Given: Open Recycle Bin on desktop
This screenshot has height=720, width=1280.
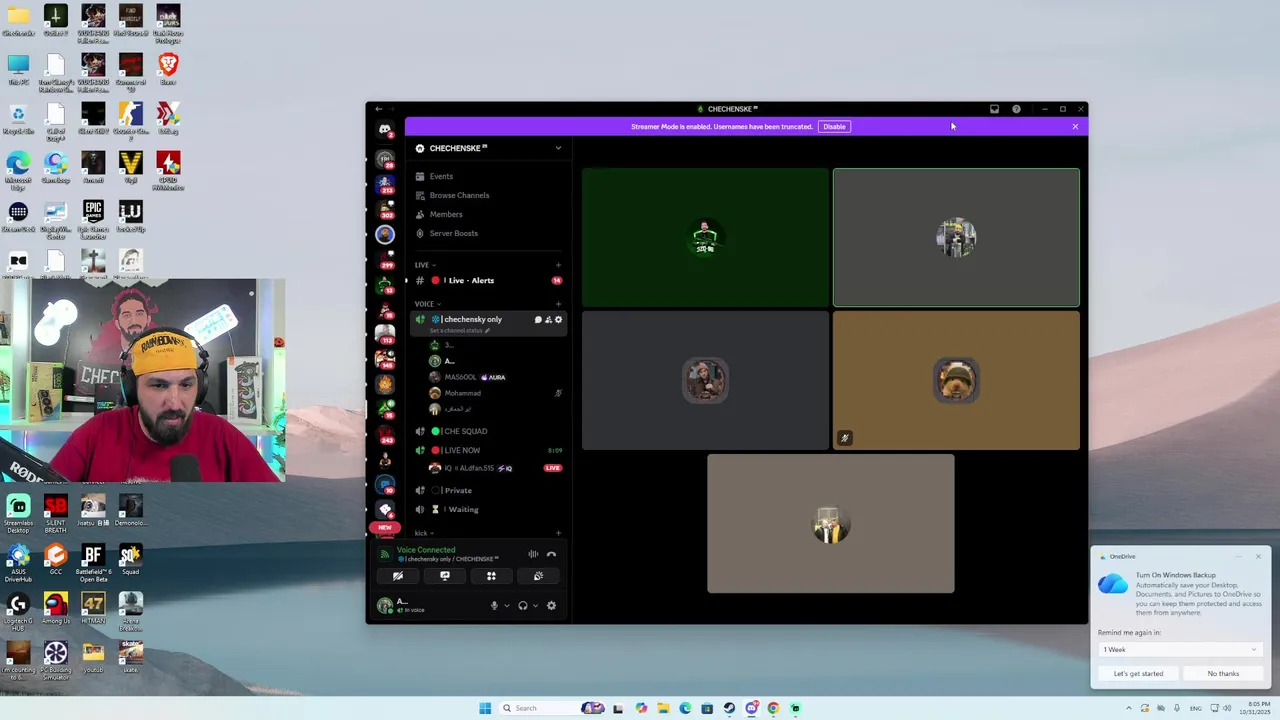Looking at the screenshot, I should (18, 119).
